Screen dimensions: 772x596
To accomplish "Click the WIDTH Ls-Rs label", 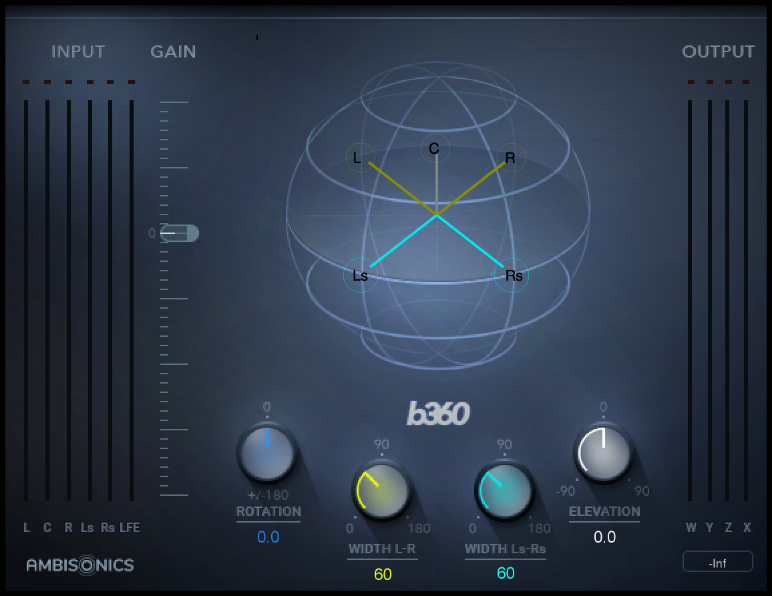I will pyautogui.click(x=505, y=549).
